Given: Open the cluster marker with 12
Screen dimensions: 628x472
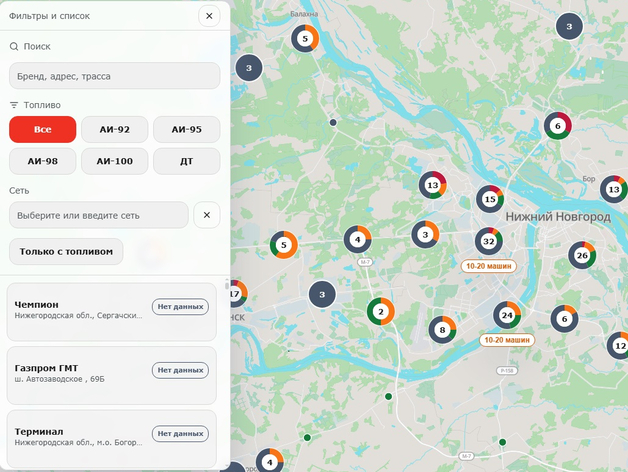Looking at the screenshot, I should (x=618, y=345).
